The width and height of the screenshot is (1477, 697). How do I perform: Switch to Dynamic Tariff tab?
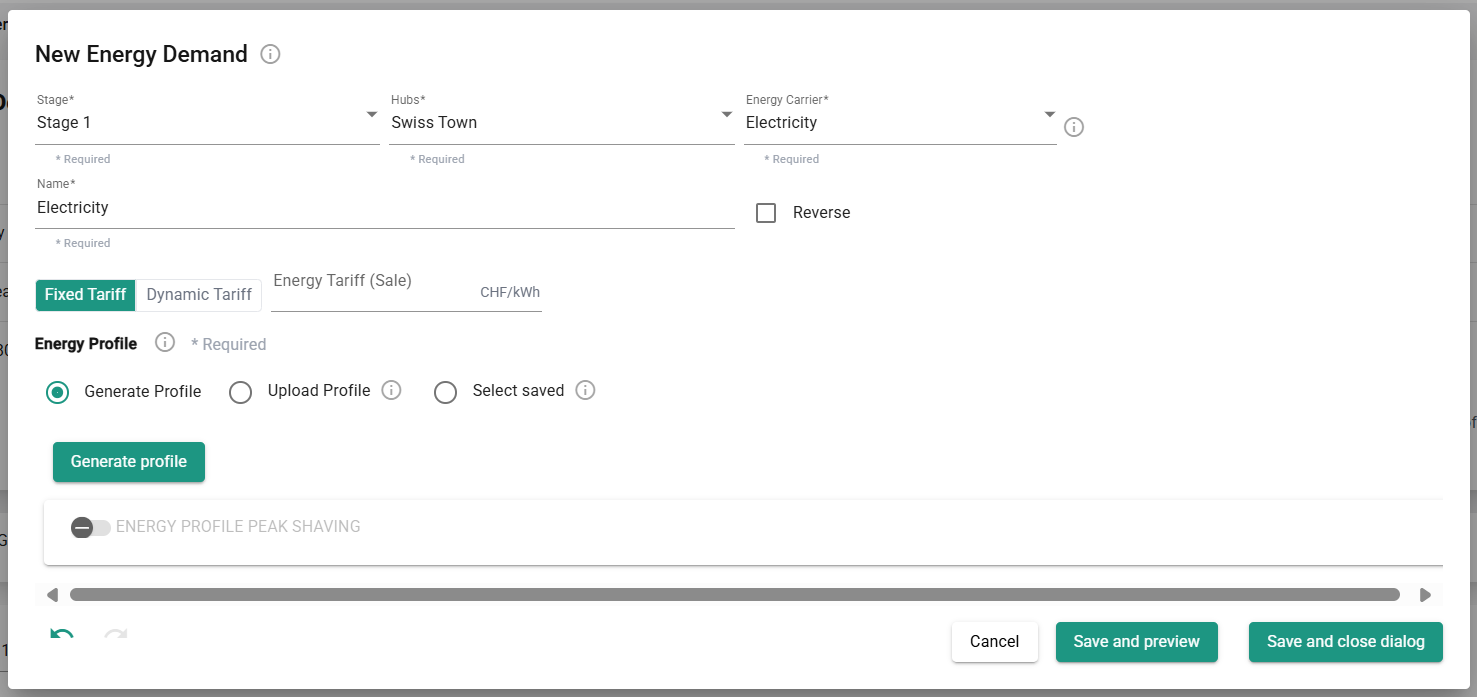tap(199, 295)
